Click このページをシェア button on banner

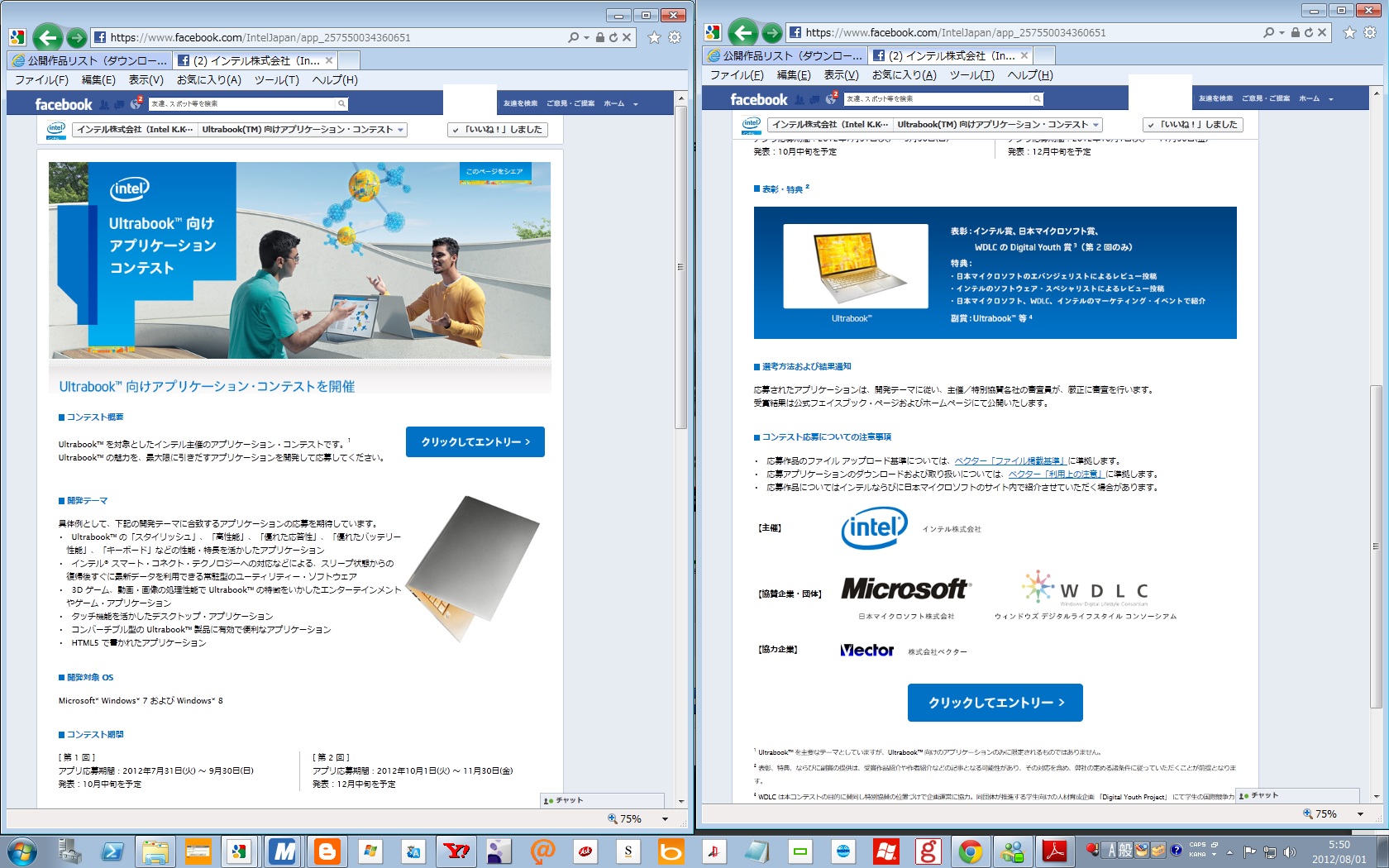click(494, 172)
